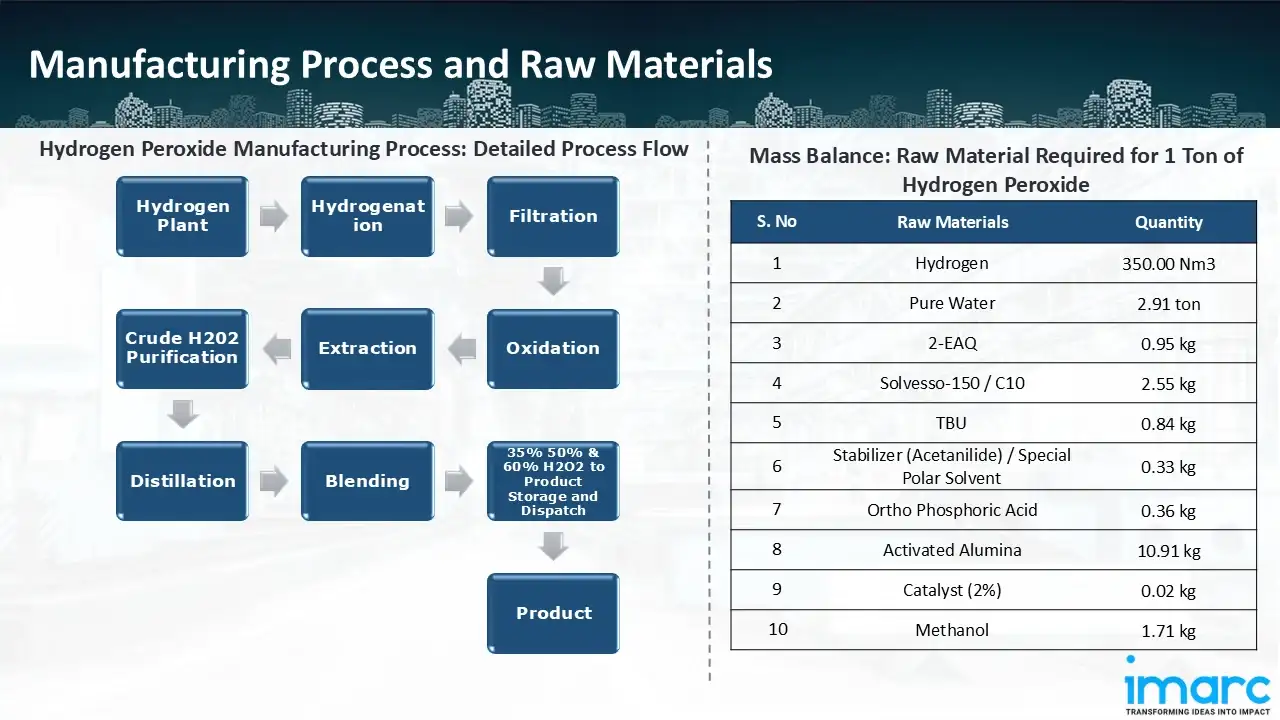
Task: Click the Filtration process block
Action: pyautogui.click(x=552, y=216)
